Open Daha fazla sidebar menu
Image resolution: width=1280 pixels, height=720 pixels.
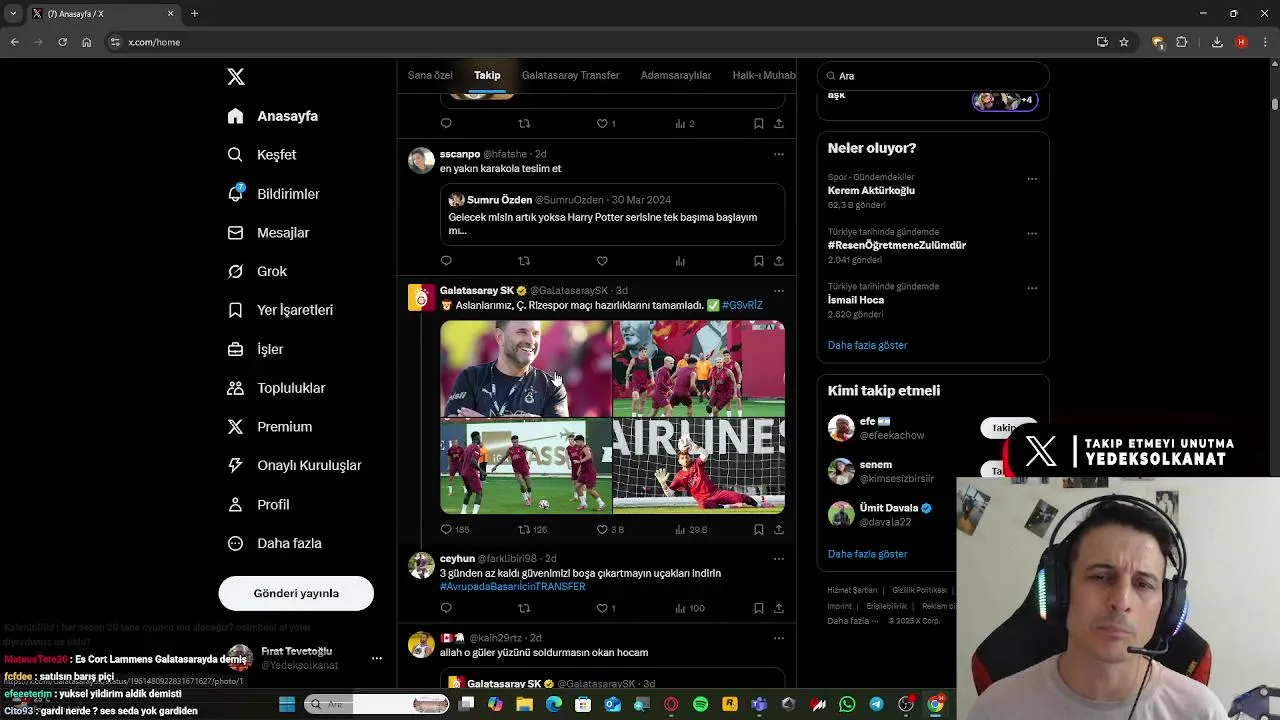pyautogui.click(x=274, y=543)
